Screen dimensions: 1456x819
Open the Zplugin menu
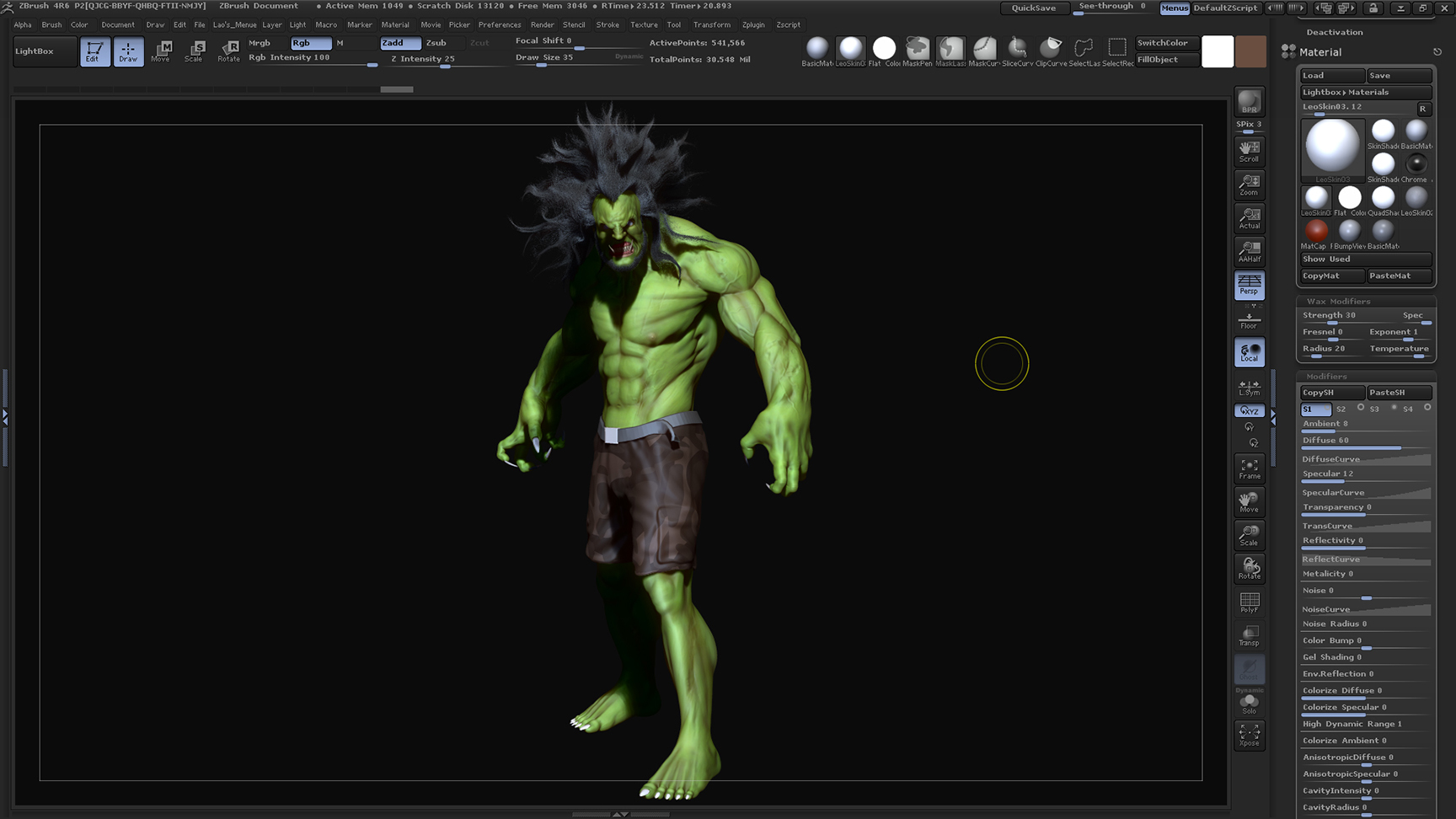(x=753, y=24)
